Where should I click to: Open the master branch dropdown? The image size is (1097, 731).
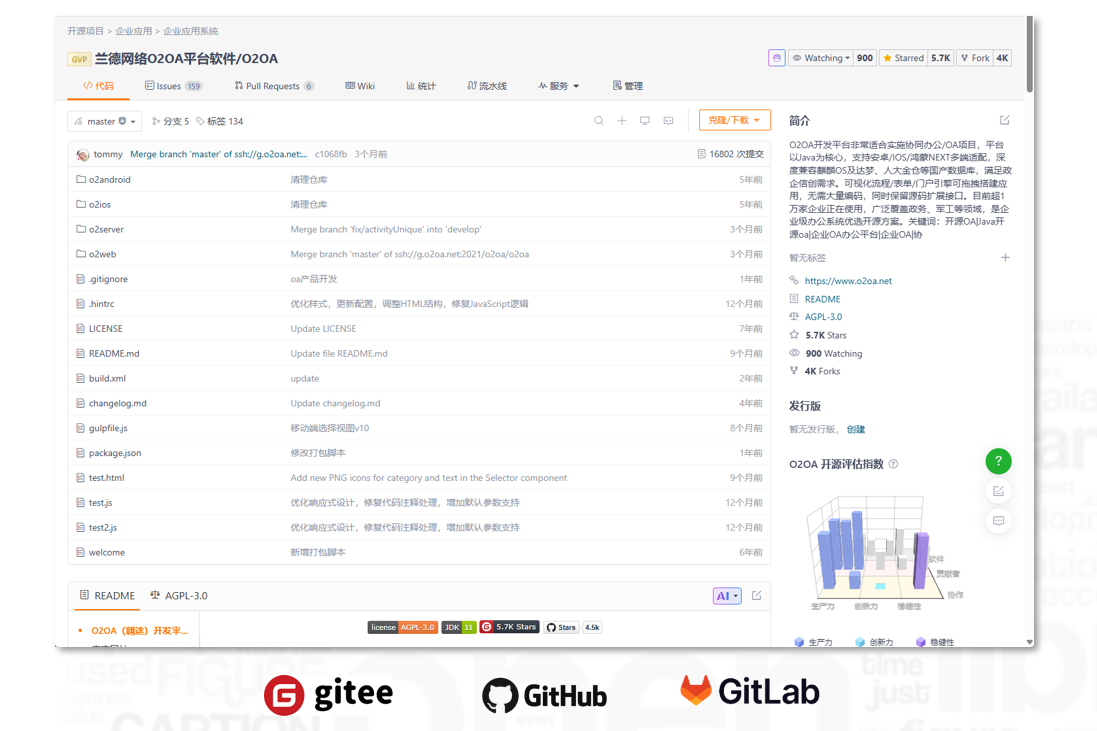pos(105,121)
